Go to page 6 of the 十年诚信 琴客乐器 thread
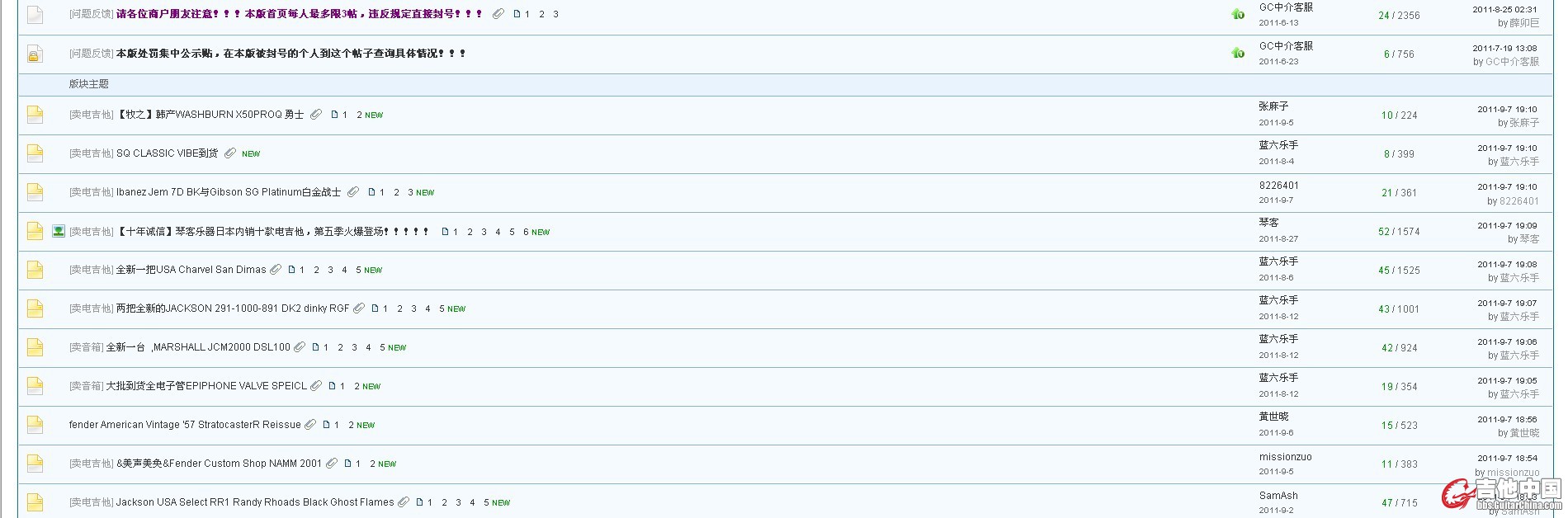 click(526, 232)
